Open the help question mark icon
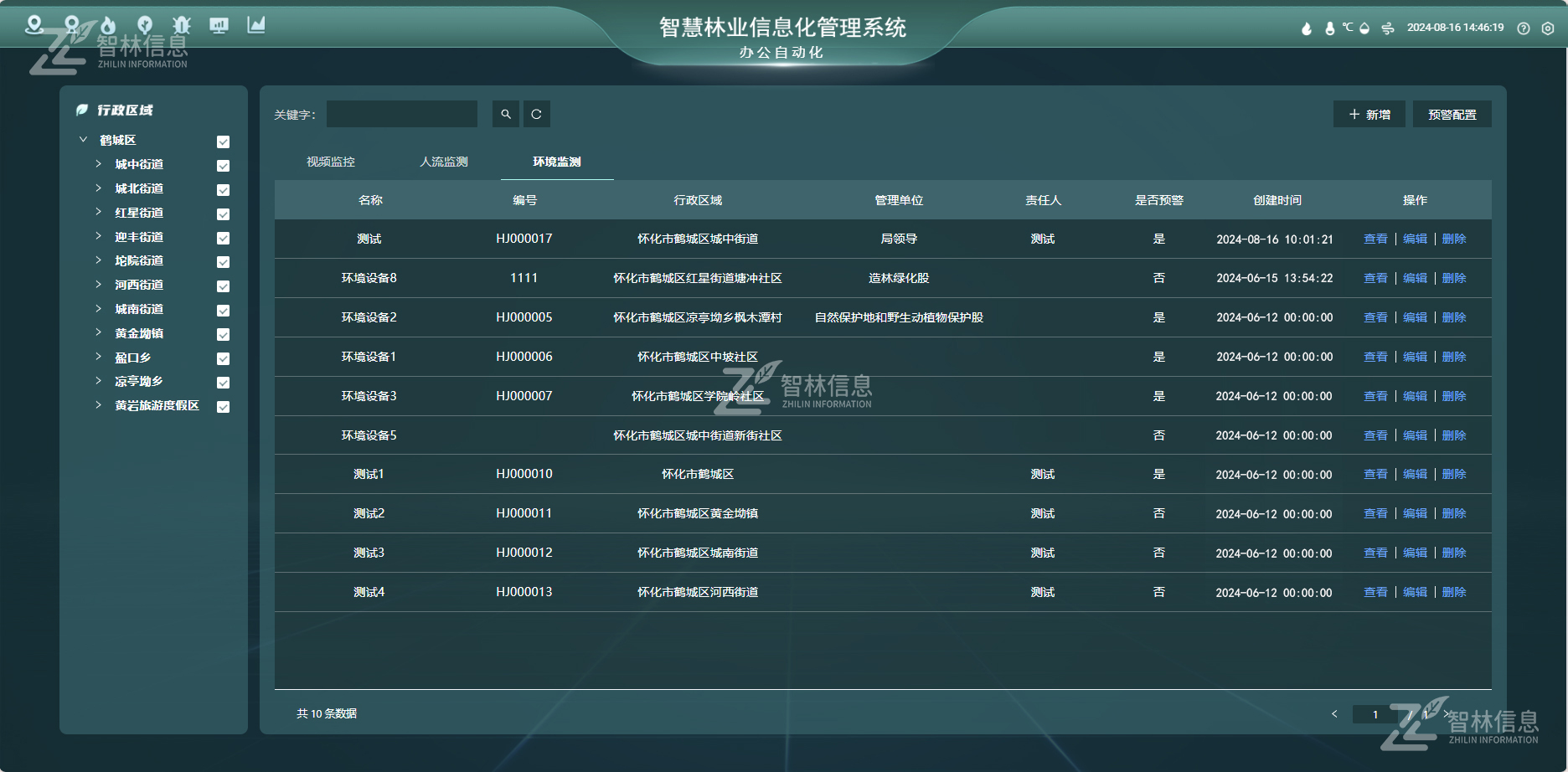The image size is (1568, 772). [1524, 28]
